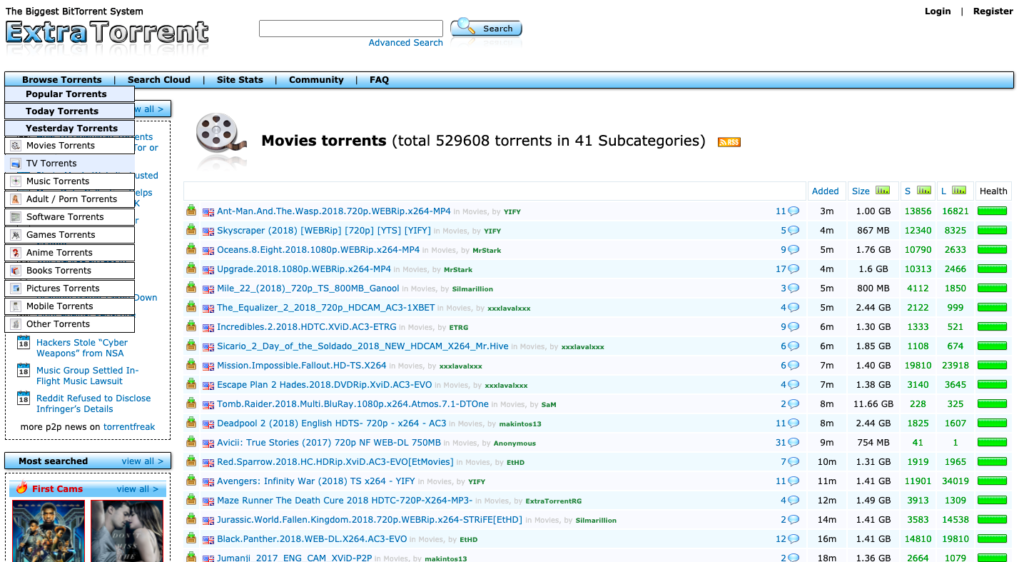Open Search Cloud in navigation bar

[158, 80]
